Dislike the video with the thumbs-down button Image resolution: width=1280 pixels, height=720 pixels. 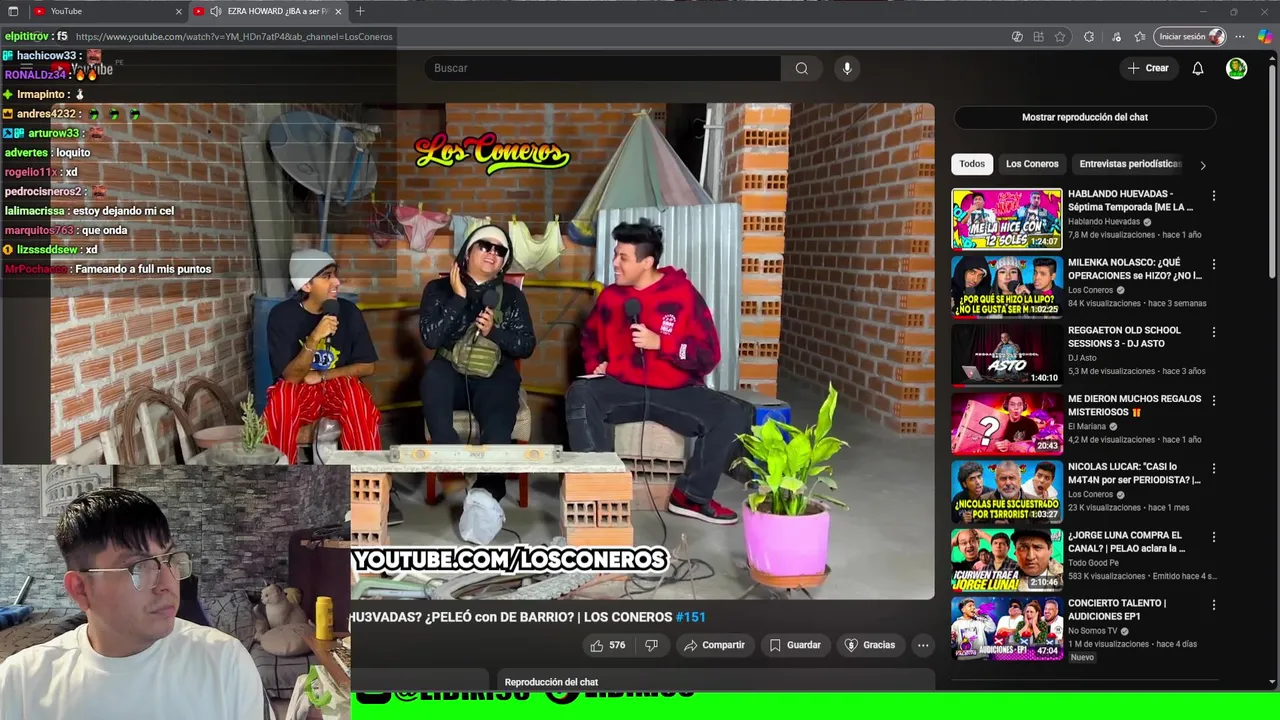(651, 645)
